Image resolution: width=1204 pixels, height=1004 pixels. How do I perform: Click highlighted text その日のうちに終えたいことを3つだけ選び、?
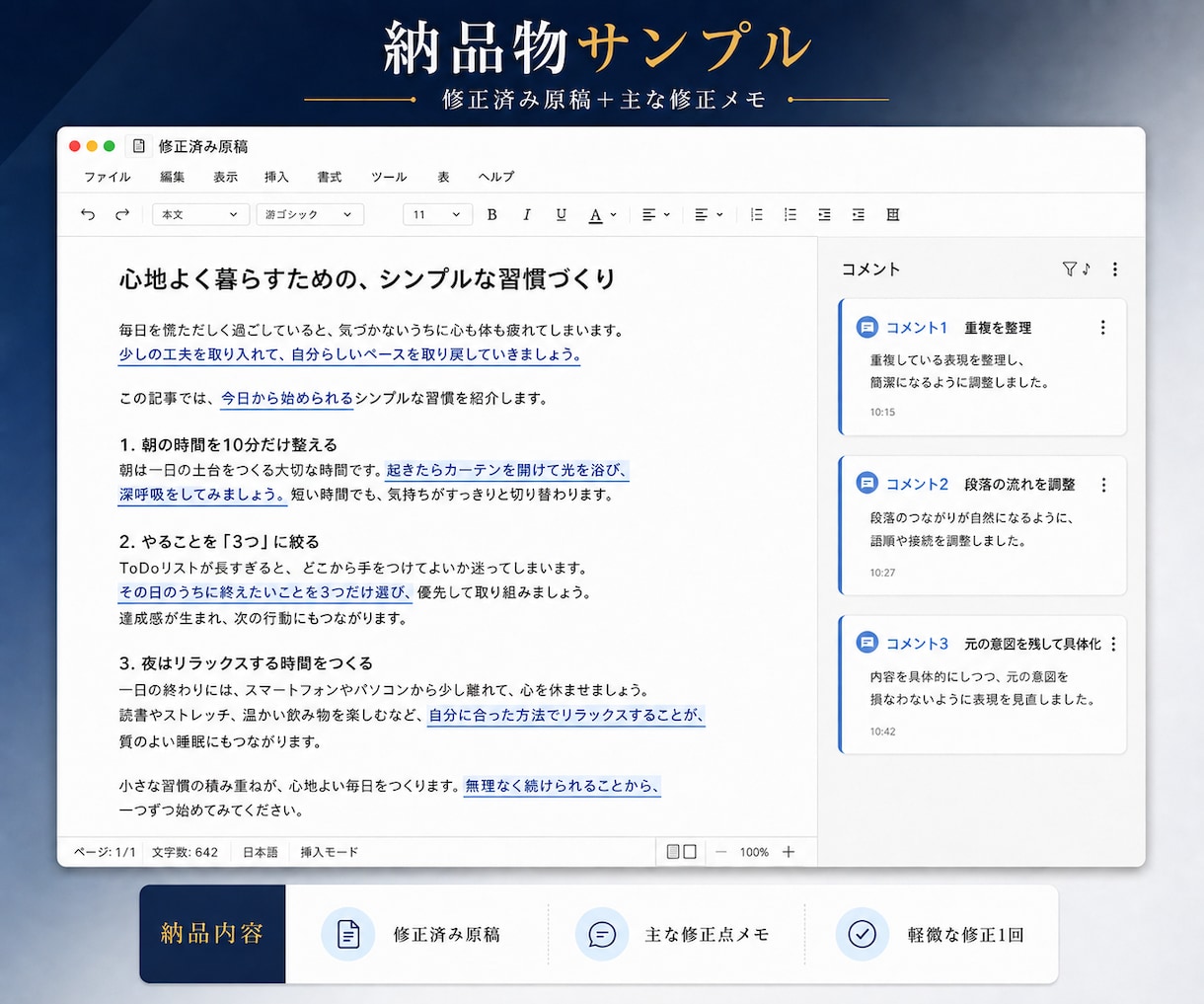coord(265,592)
